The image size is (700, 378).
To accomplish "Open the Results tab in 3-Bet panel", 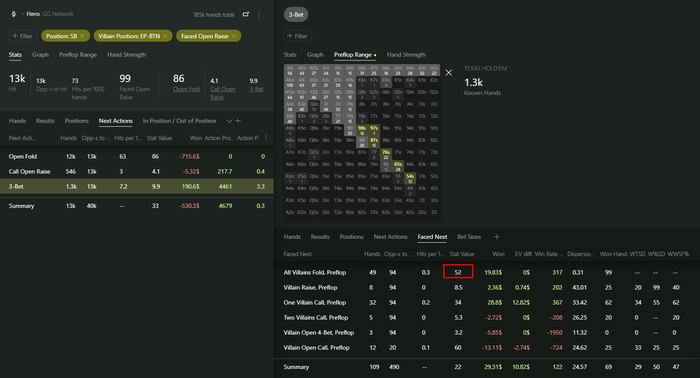I will (x=320, y=237).
